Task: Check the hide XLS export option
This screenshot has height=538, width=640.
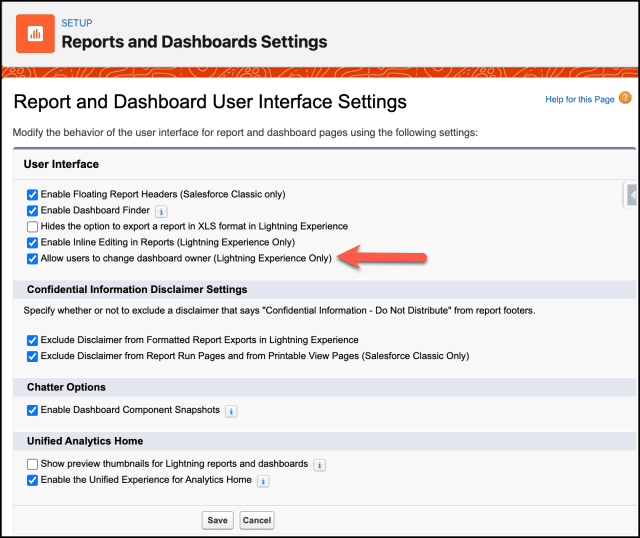Action: (x=33, y=226)
